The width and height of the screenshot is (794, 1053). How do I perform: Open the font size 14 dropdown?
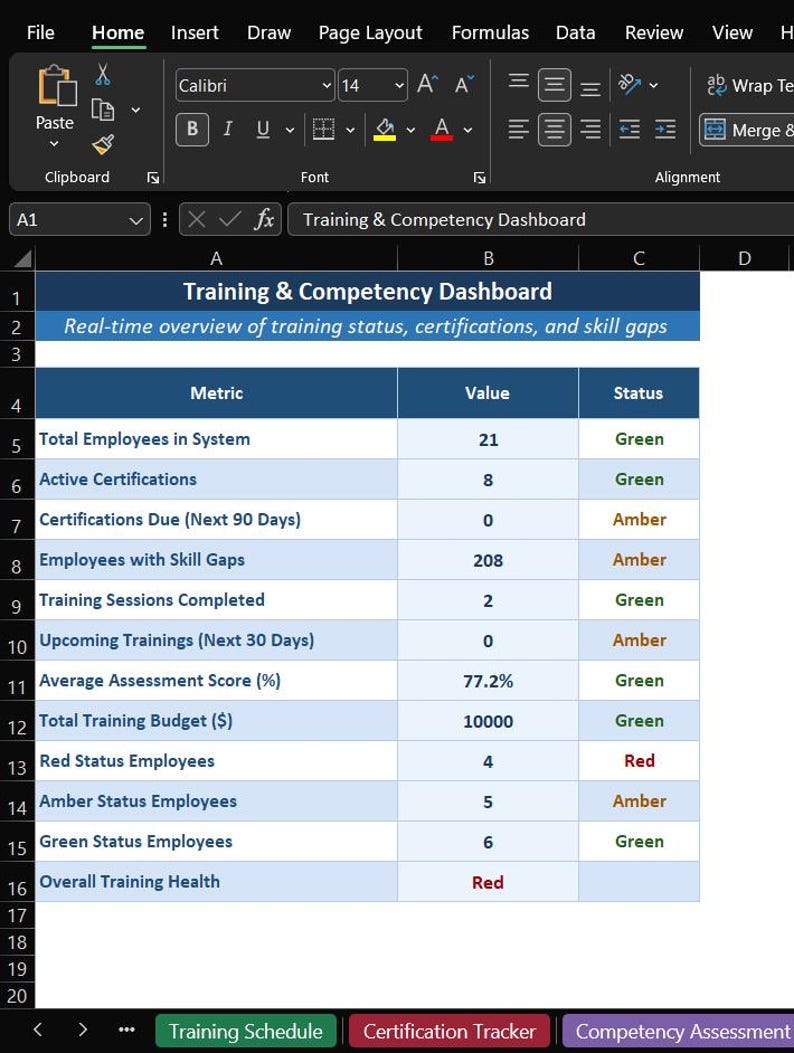(x=399, y=85)
